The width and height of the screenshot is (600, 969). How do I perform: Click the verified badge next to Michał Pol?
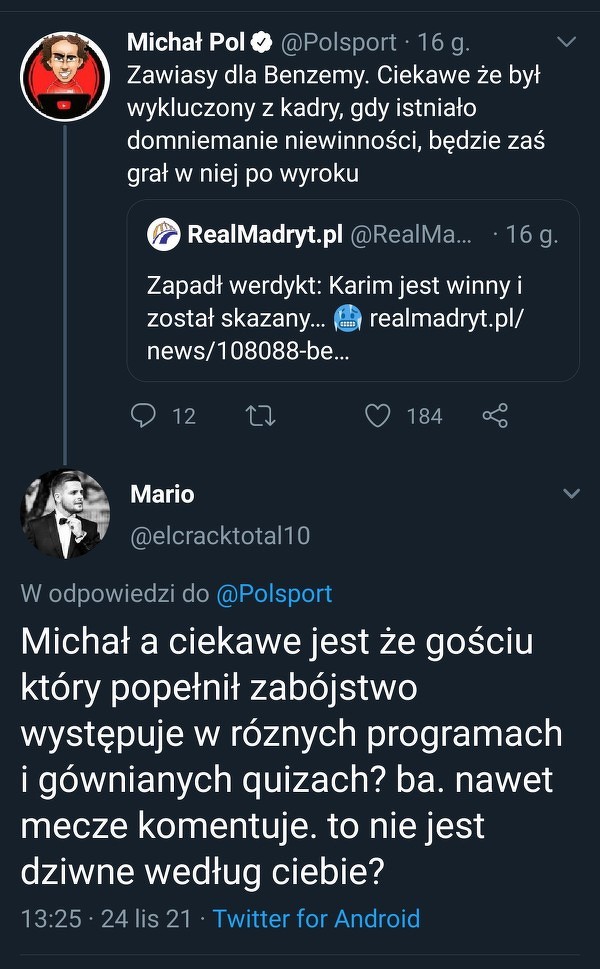coord(261,43)
